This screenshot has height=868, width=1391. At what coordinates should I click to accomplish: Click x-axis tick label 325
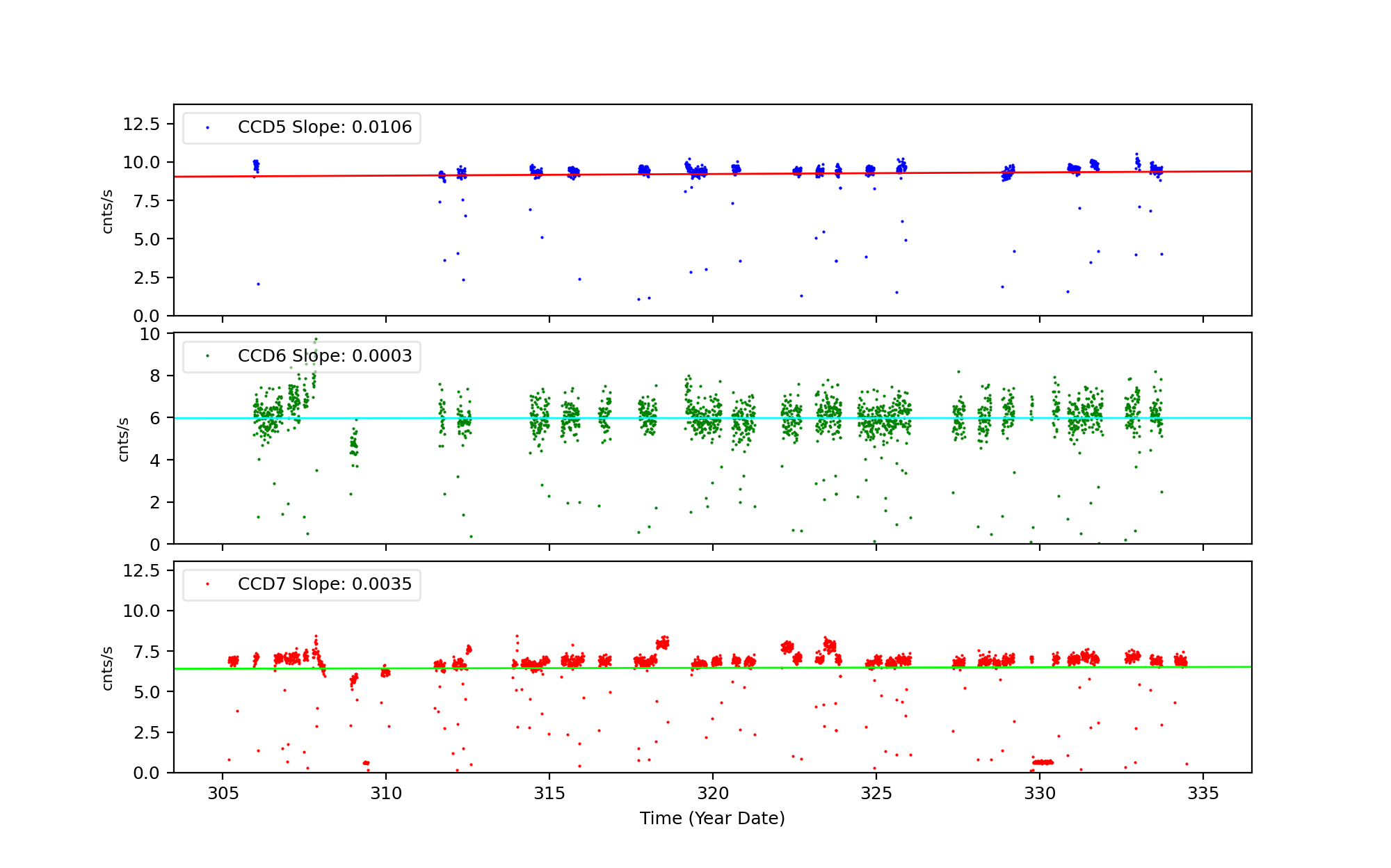tap(876, 794)
